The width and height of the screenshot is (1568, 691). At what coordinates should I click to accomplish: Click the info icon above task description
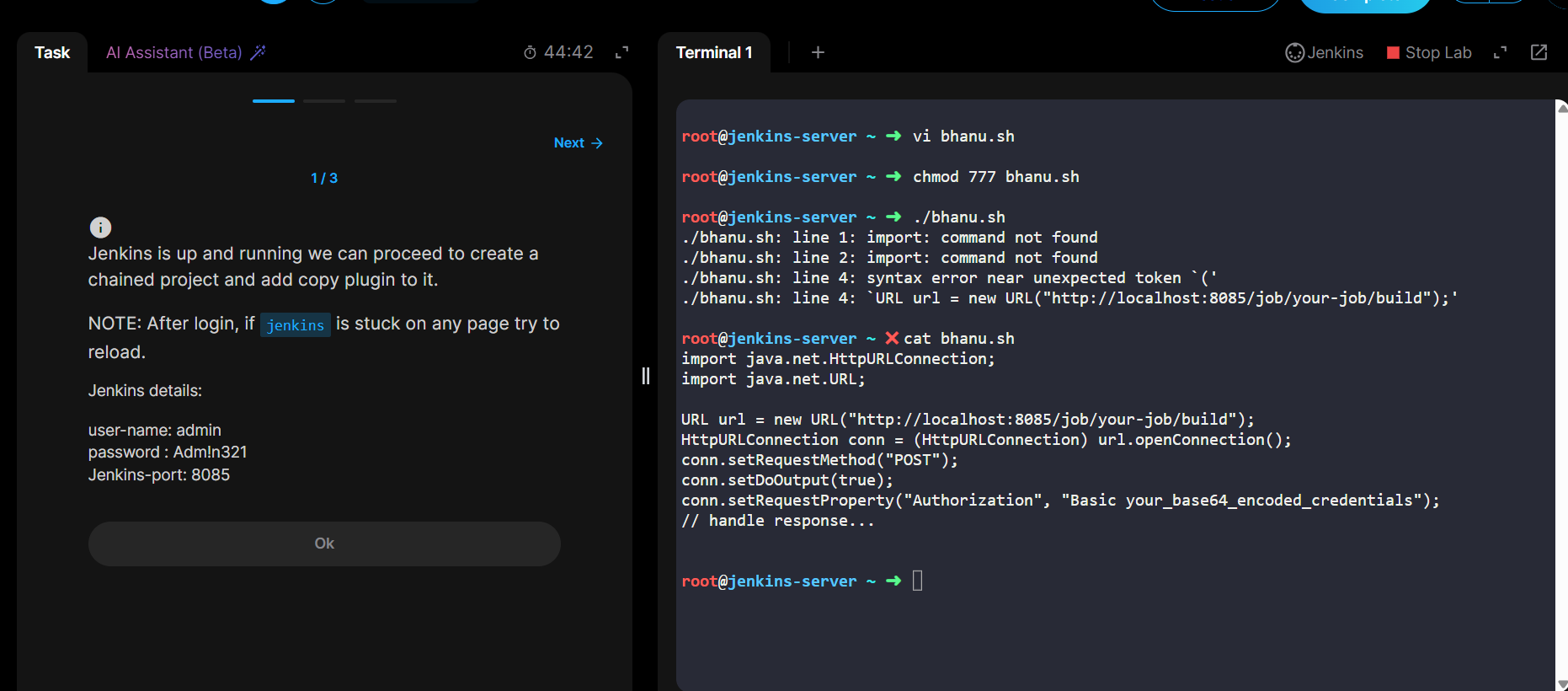(x=100, y=228)
